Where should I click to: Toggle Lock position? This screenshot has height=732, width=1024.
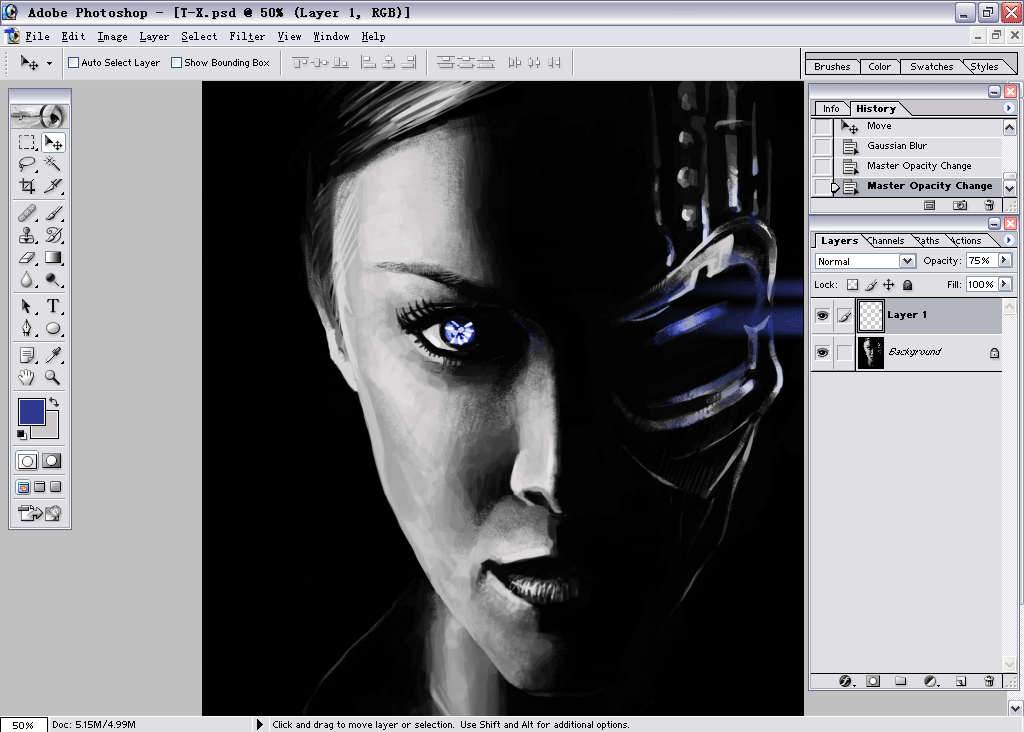tap(889, 285)
